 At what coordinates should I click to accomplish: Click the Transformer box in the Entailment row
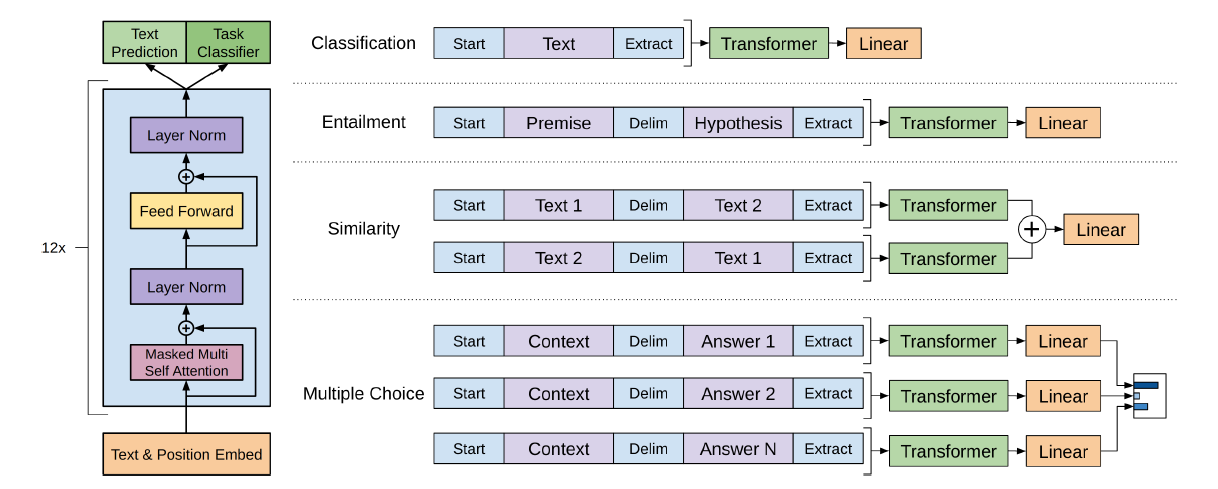(948, 124)
